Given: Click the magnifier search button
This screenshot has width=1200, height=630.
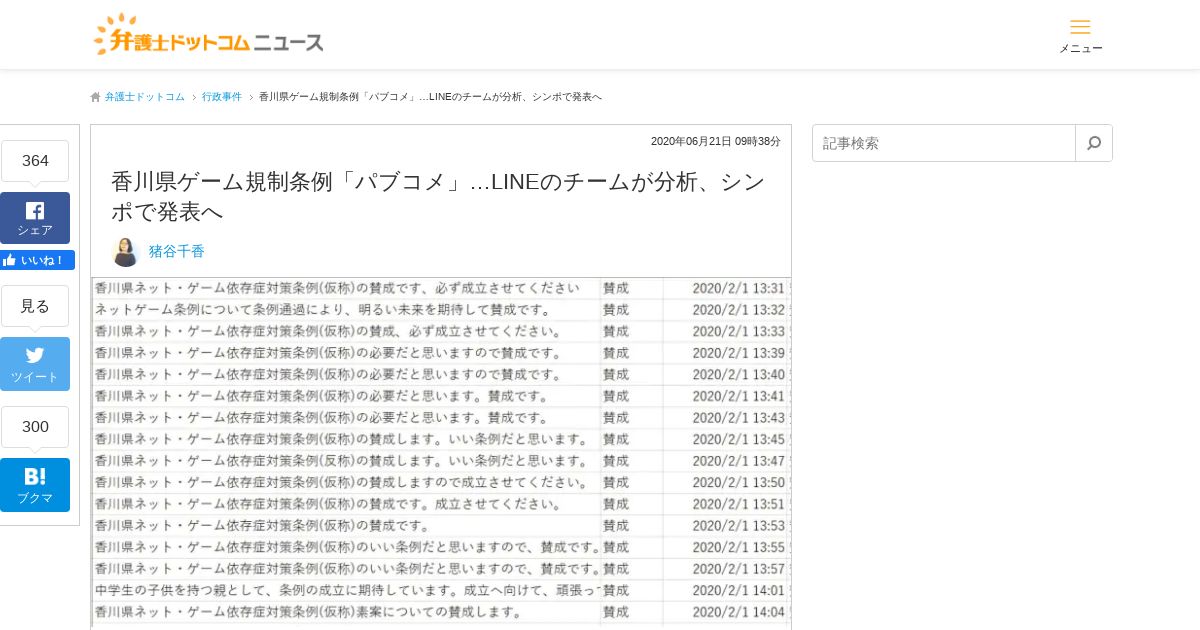Looking at the screenshot, I should pos(1094,143).
